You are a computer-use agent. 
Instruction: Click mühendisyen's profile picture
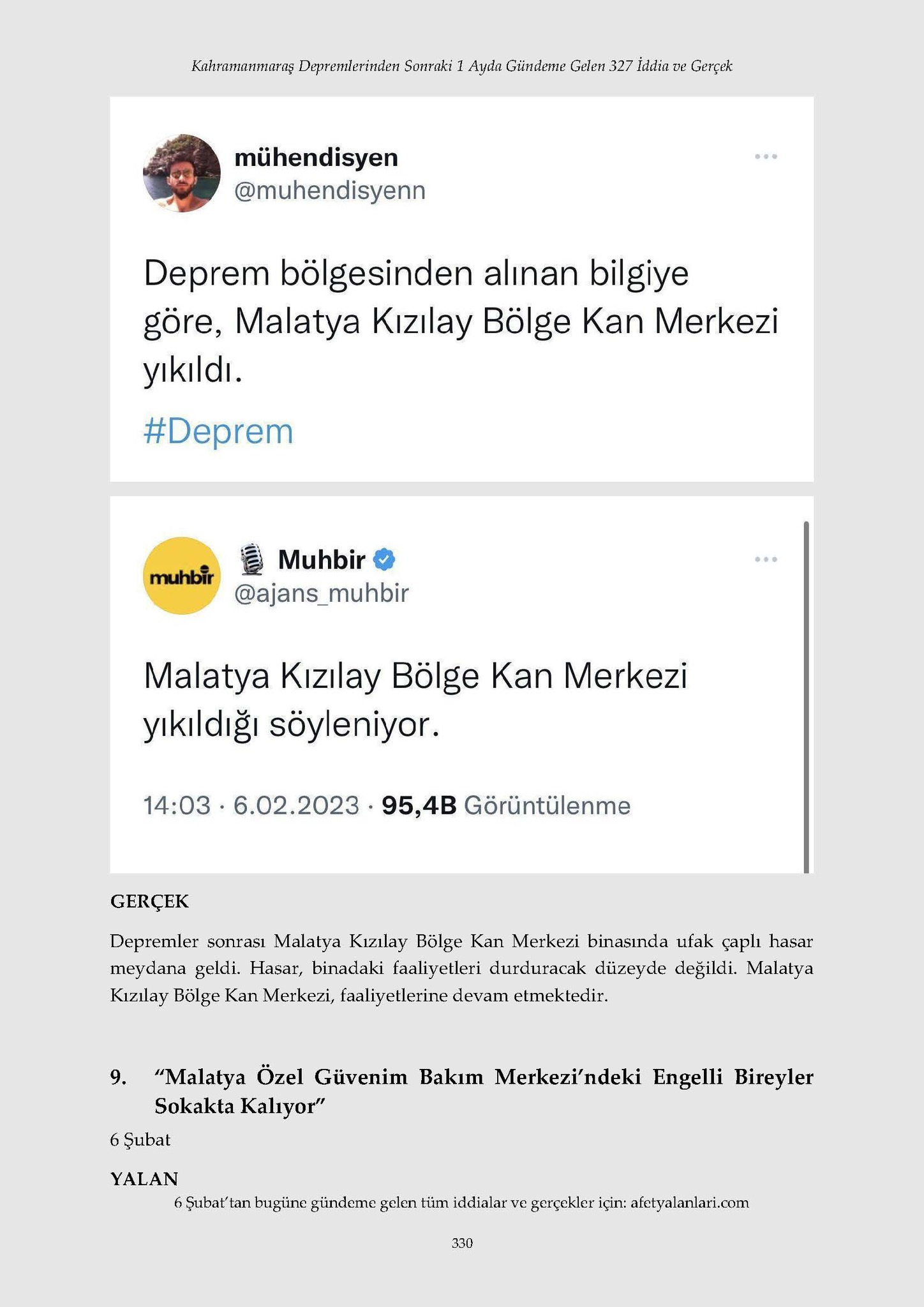pos(182,172)
